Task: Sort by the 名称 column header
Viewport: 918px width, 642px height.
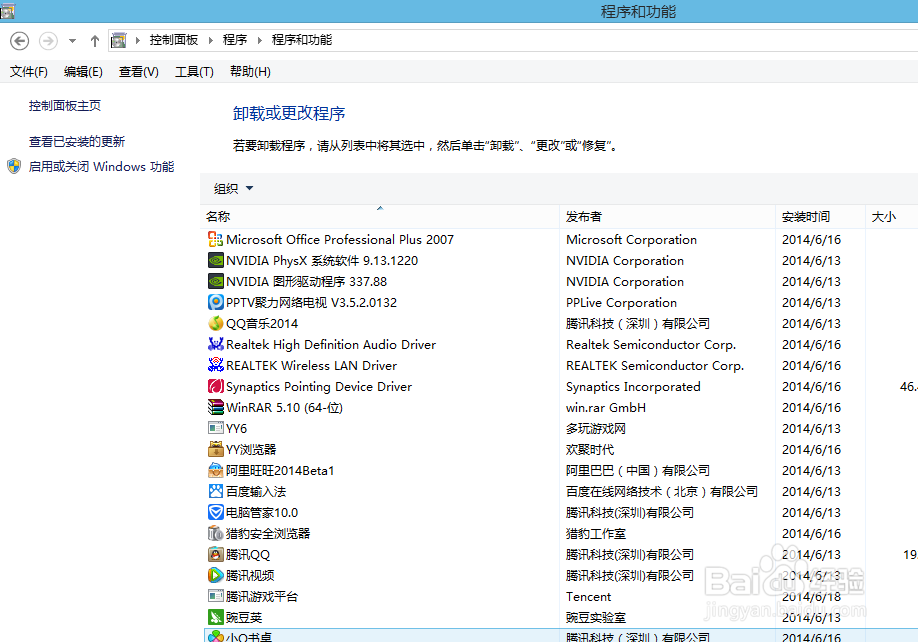Action: pyautogui.click(x=379, y=217)
